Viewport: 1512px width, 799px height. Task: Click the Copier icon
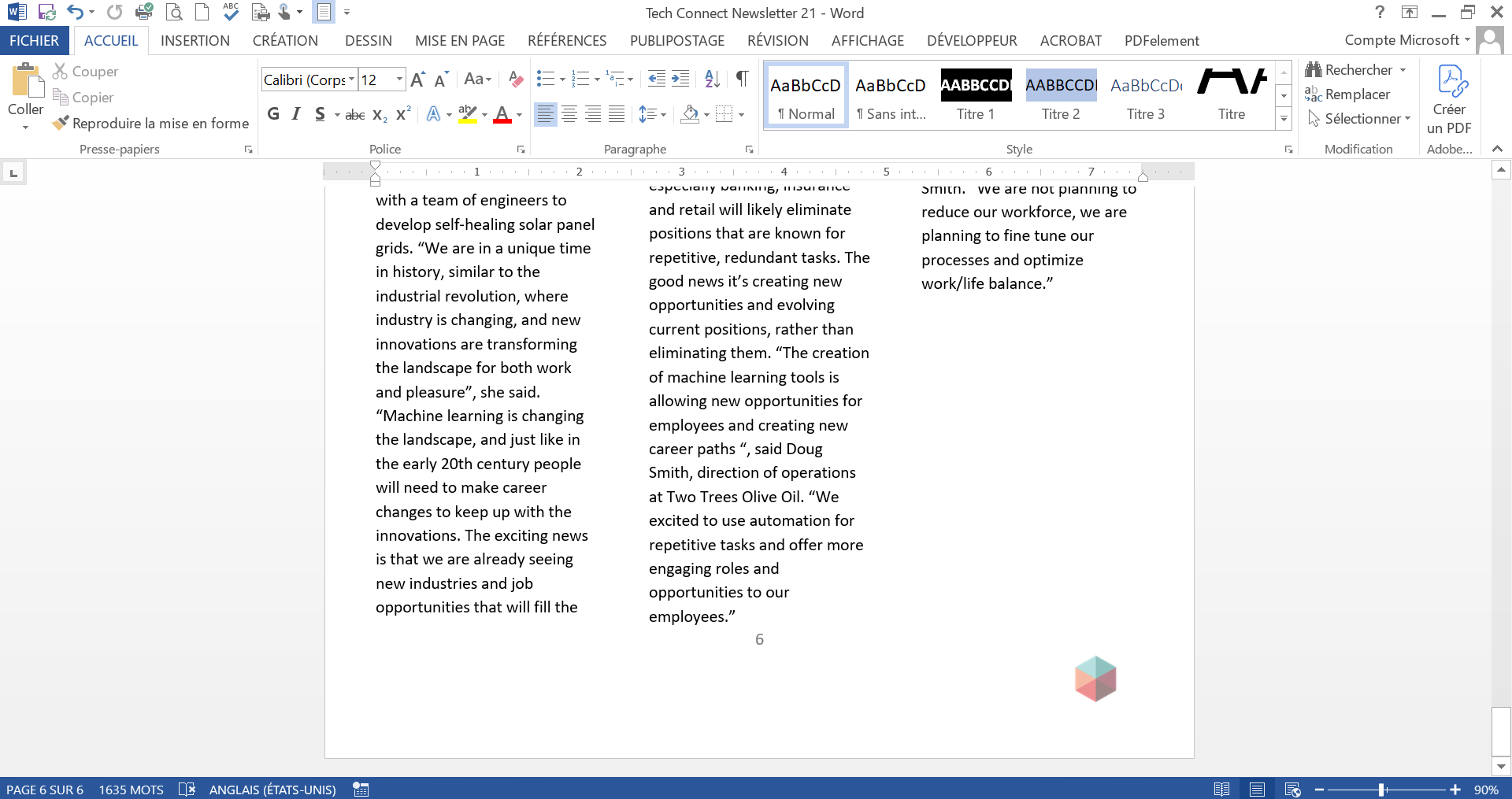point(61,97)
